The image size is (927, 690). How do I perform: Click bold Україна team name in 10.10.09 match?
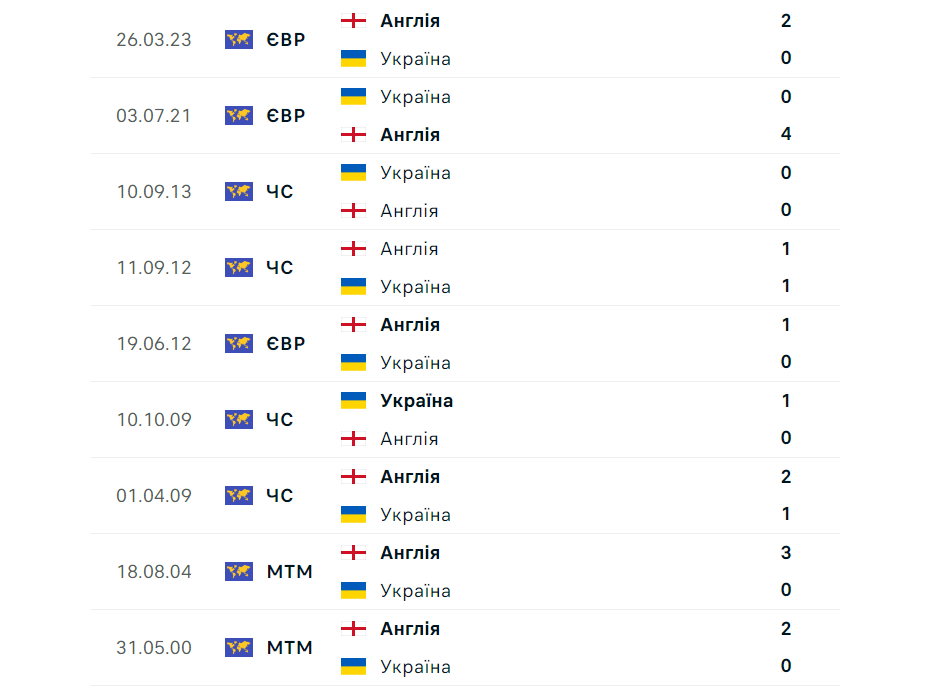point(416,401)
